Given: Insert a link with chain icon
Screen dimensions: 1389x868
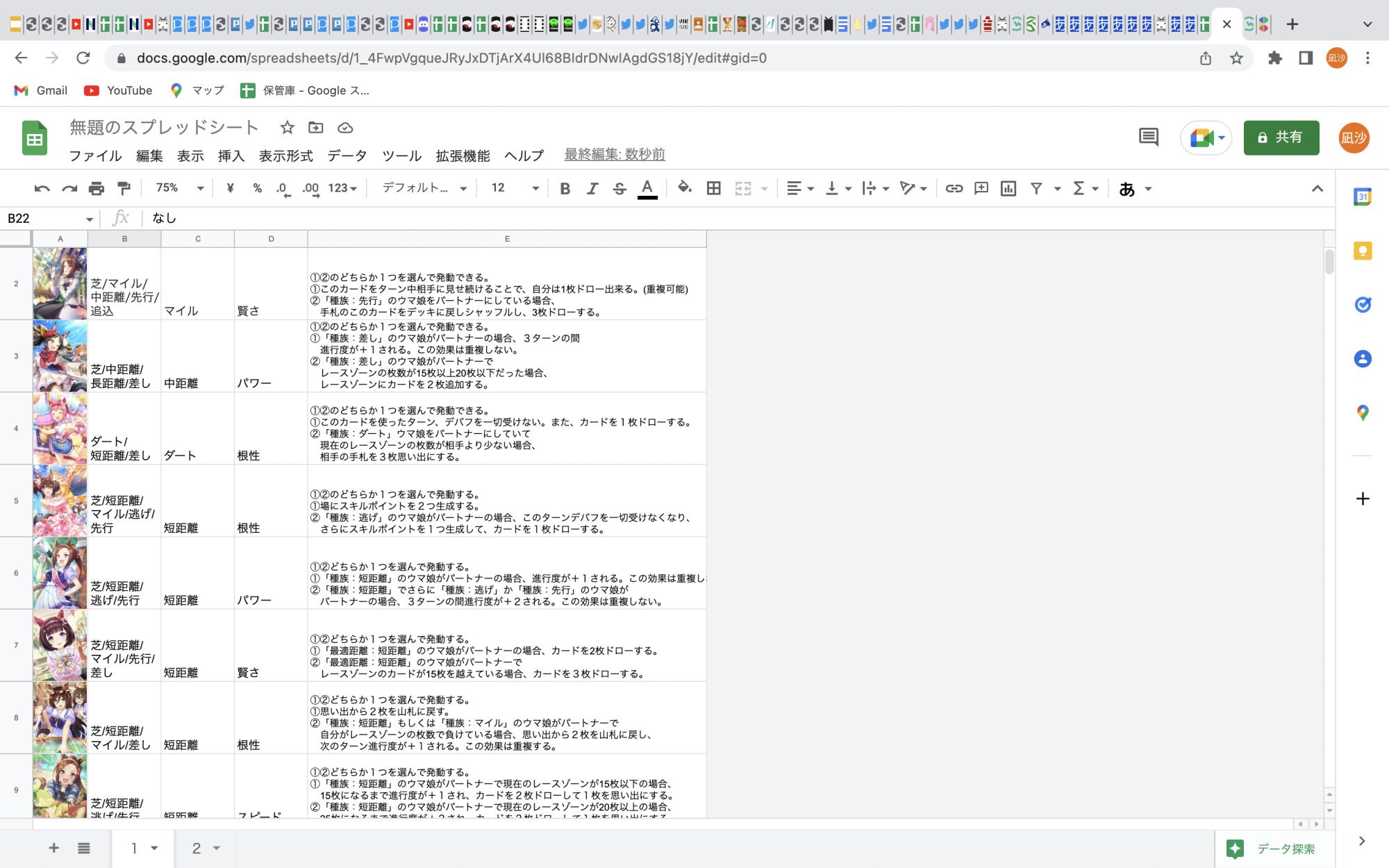Looking at the screenshot, I should click(954, 188).
